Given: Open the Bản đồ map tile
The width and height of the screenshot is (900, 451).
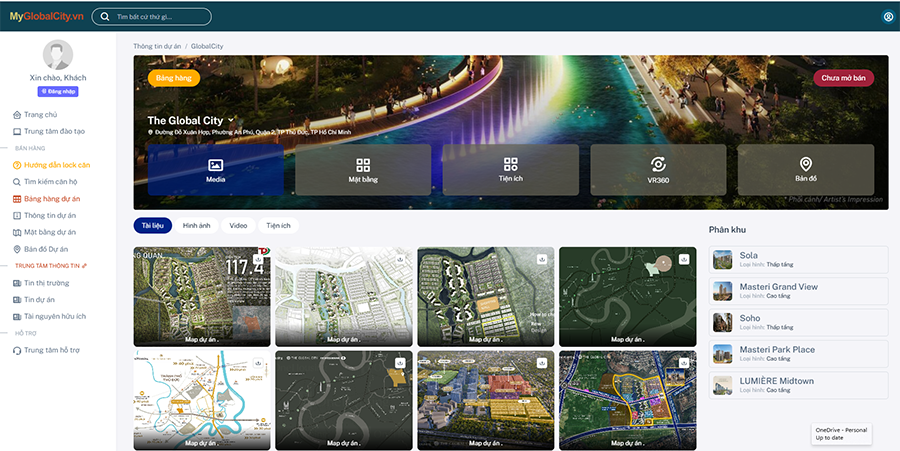Looking at the screenshot, I should pyautogui.click(x=805, y=169).
